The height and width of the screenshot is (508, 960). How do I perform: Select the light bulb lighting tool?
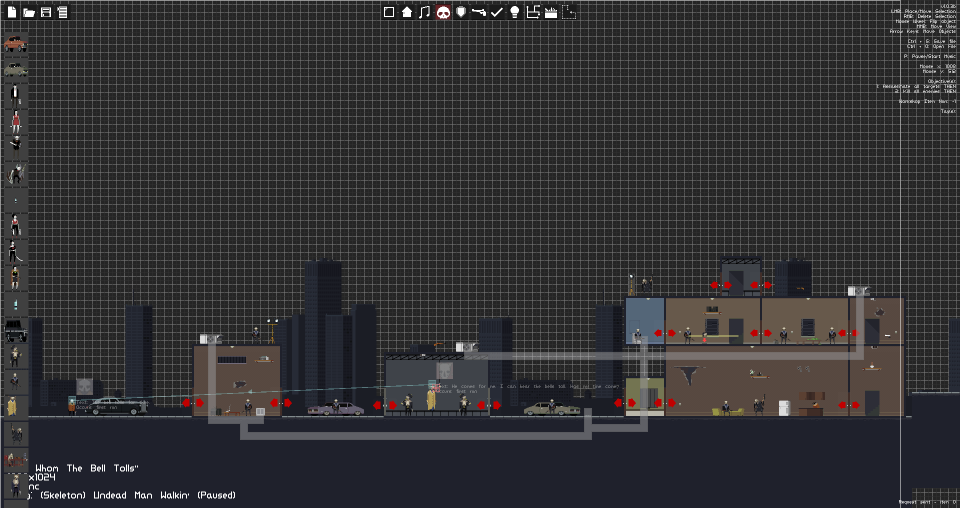515,12
